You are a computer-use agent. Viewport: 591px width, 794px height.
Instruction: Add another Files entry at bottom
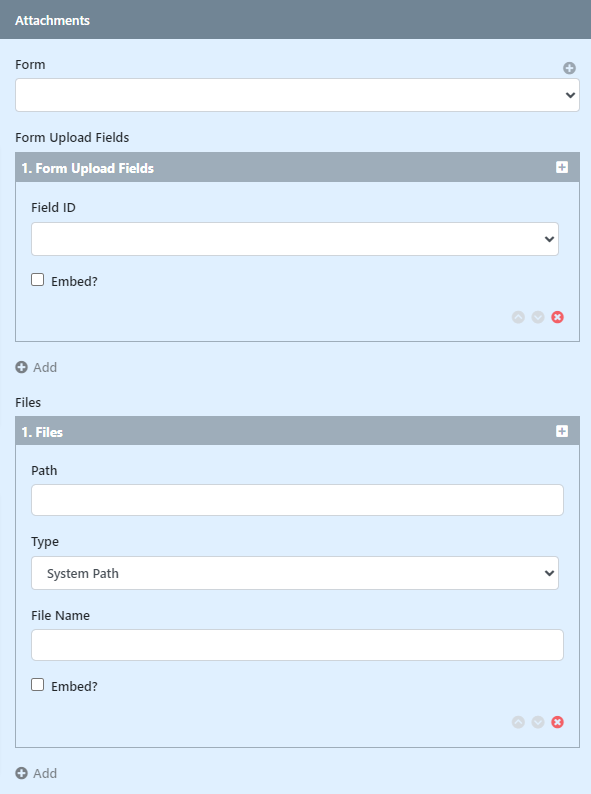[x=36, y=773]
